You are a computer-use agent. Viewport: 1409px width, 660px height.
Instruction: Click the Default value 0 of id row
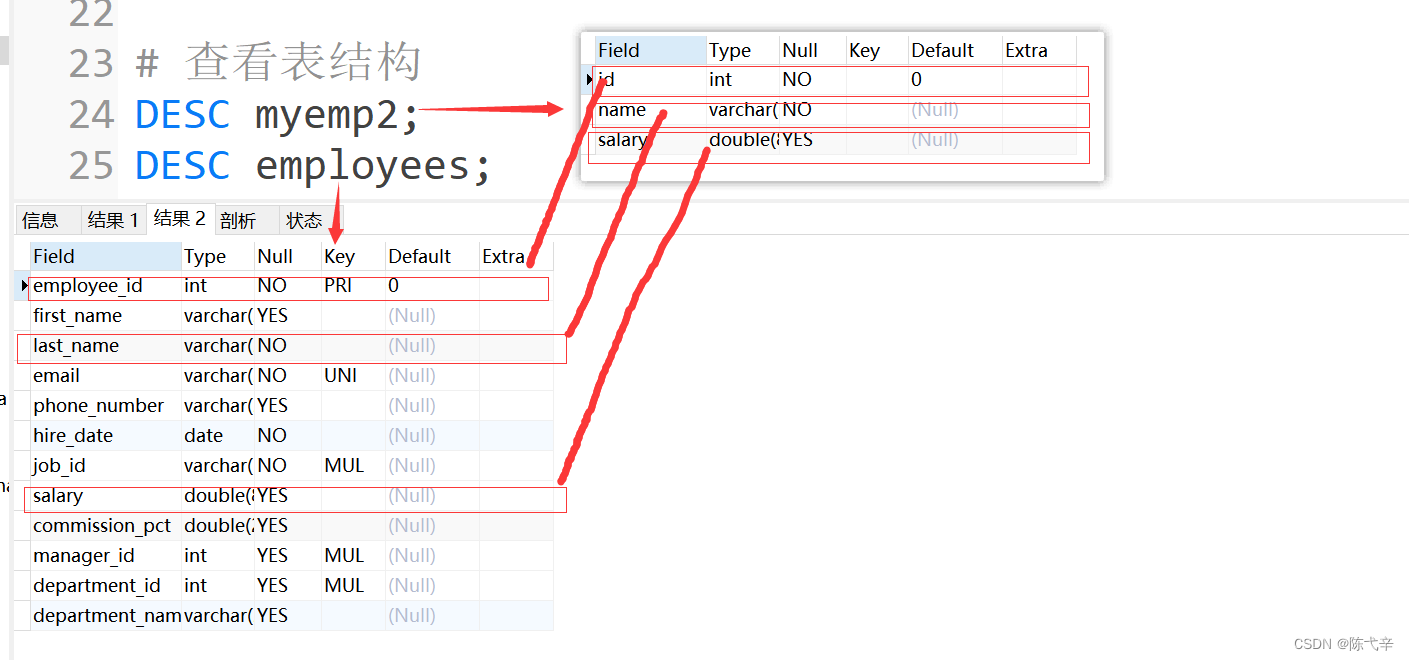(x=955, y=80)
